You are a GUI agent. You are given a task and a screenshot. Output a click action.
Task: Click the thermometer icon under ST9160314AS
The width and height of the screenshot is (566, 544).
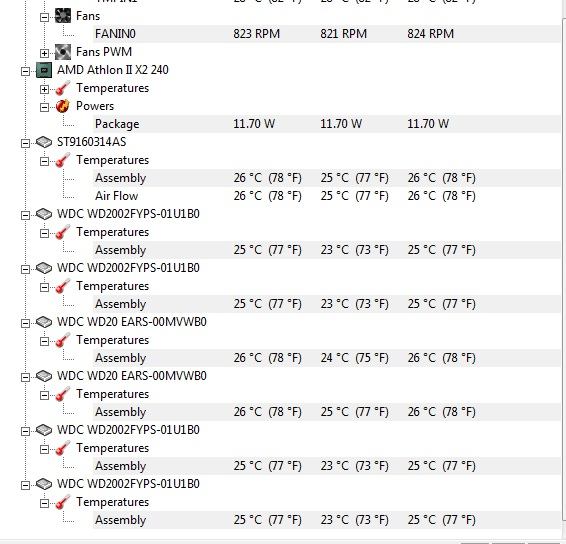tap(62, 160)
